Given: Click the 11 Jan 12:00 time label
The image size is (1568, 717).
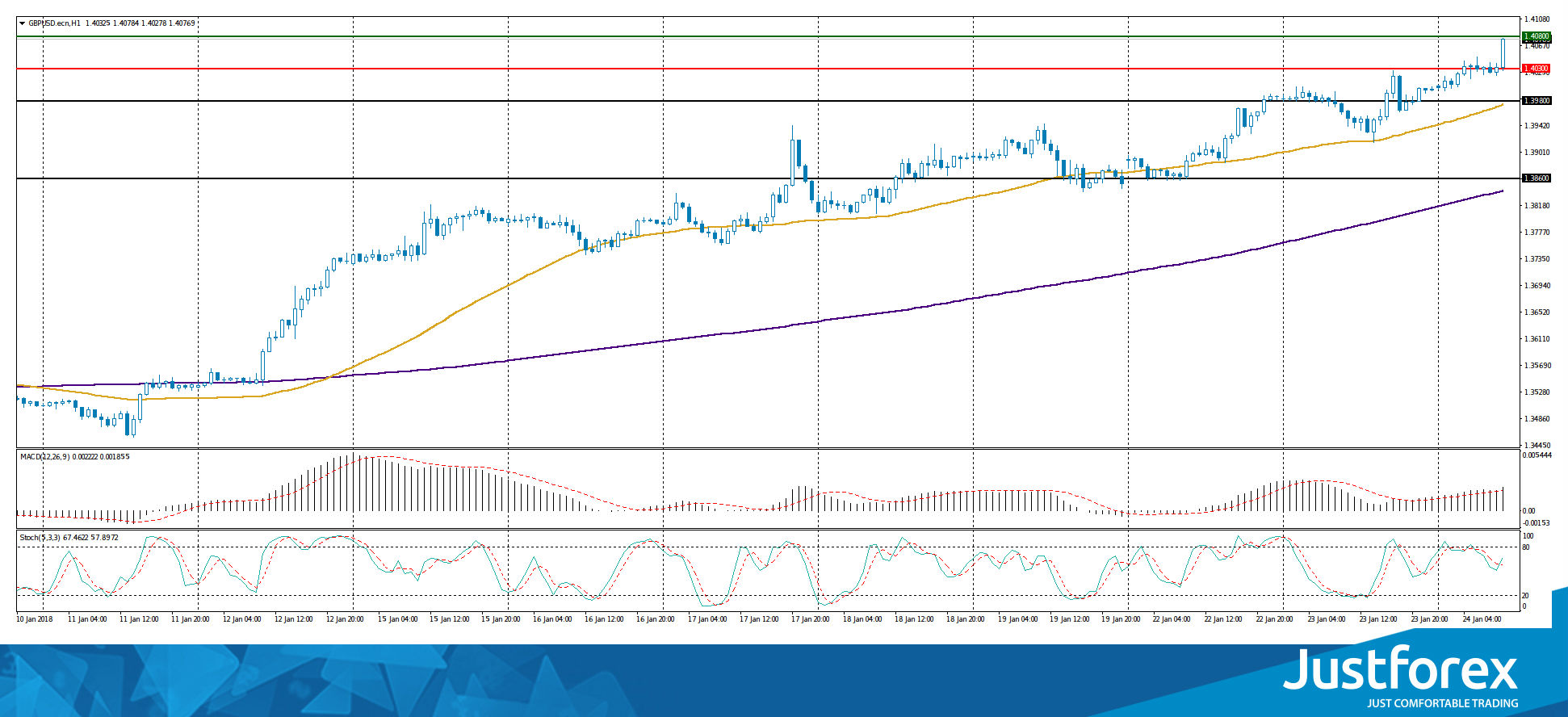Looking at the screenshot, I should (139, 619).
